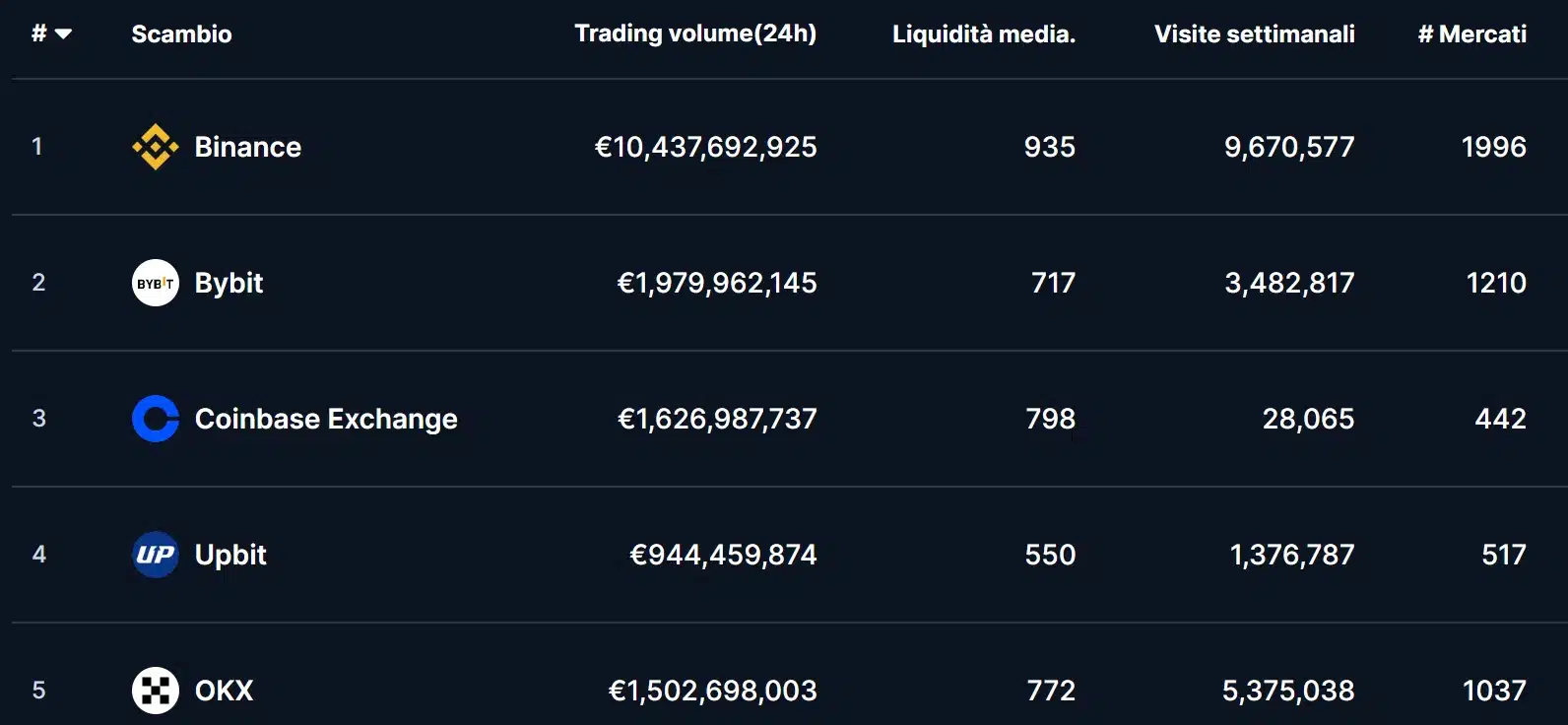Click the Coinbase Exchange logo icon

pos(156,419)
